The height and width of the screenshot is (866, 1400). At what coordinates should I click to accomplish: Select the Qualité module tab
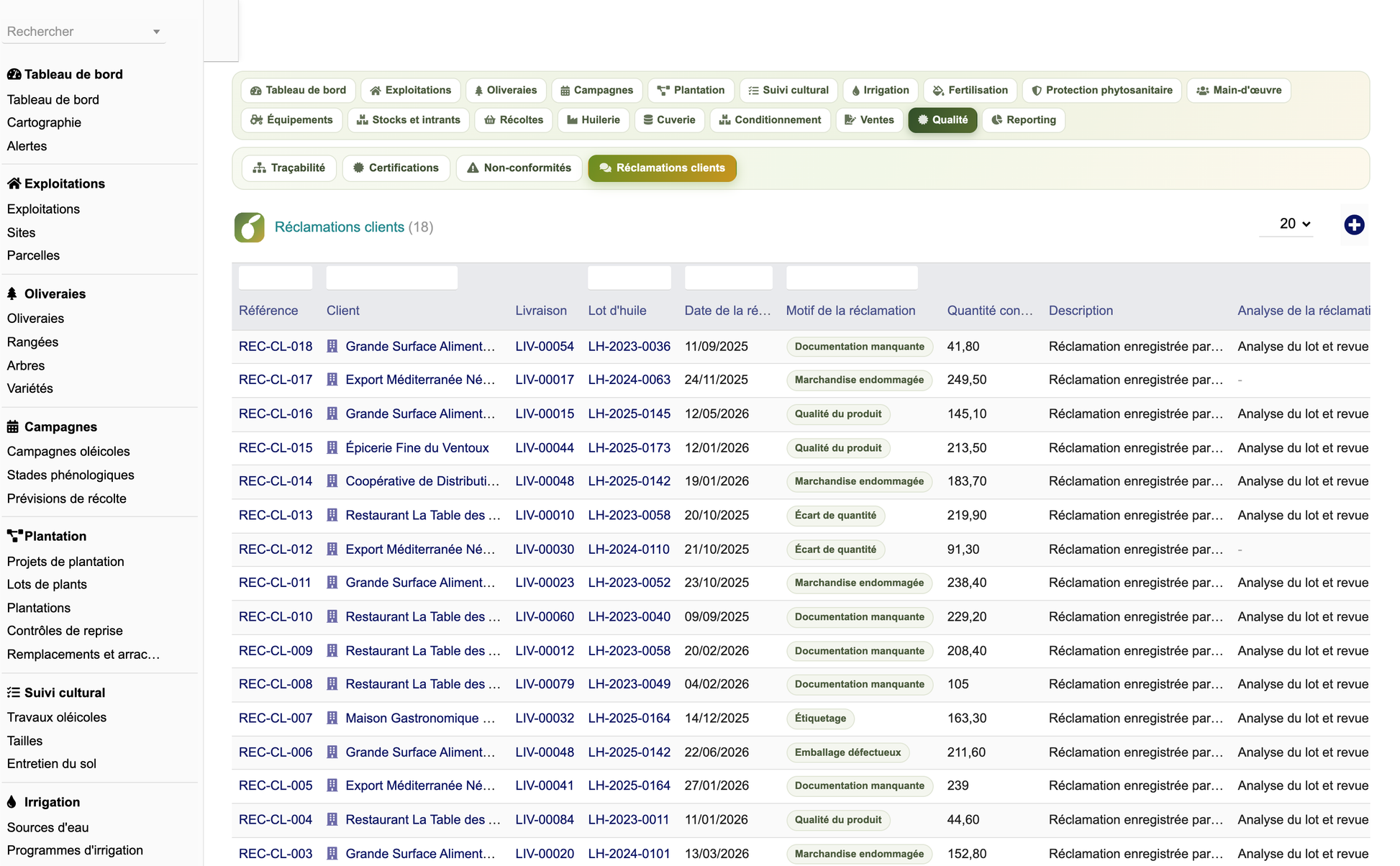tap(942, 119)
